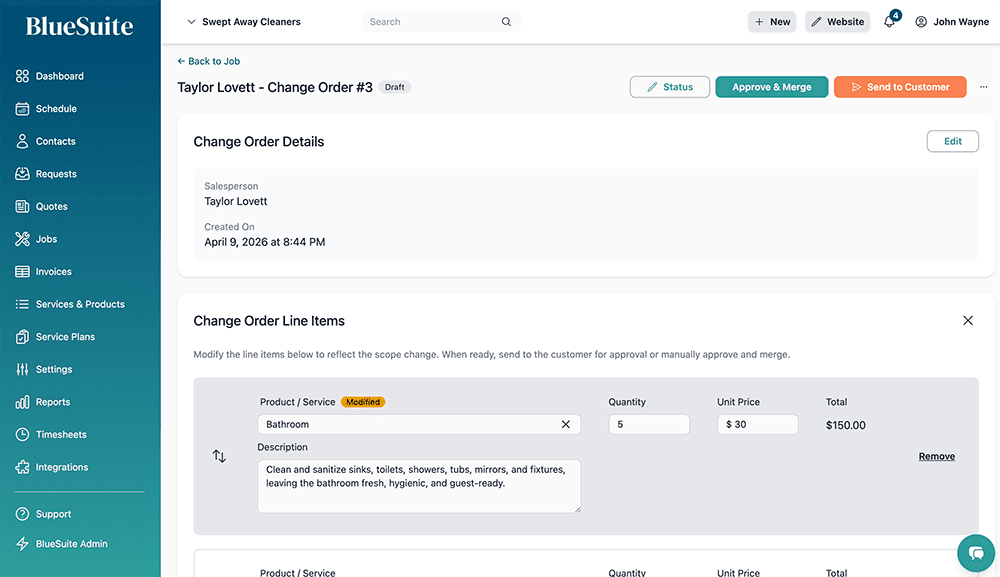
Task: Click the search magnifier icon
Action: (x=506, y=22)
